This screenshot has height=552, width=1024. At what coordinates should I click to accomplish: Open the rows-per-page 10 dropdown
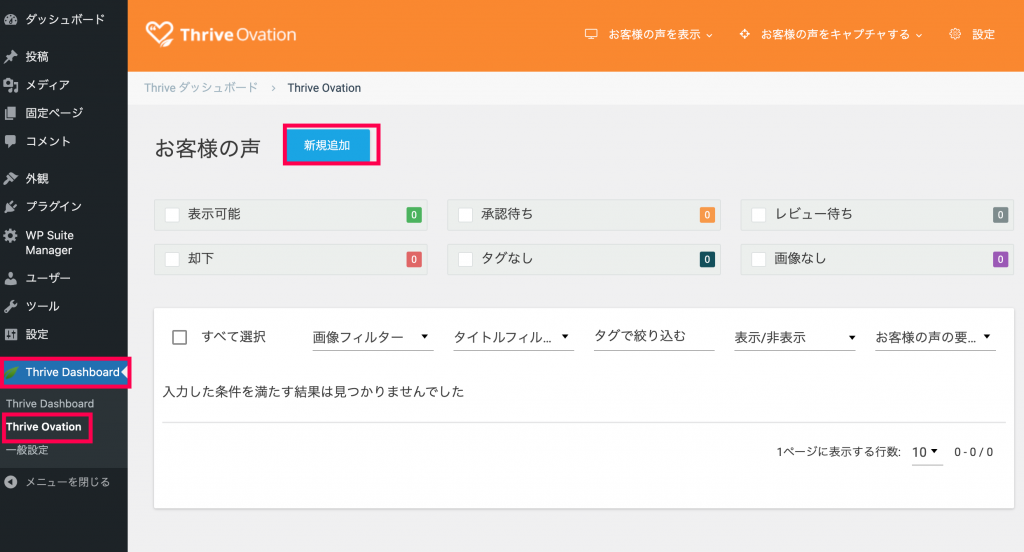click(x=927, y=452)
